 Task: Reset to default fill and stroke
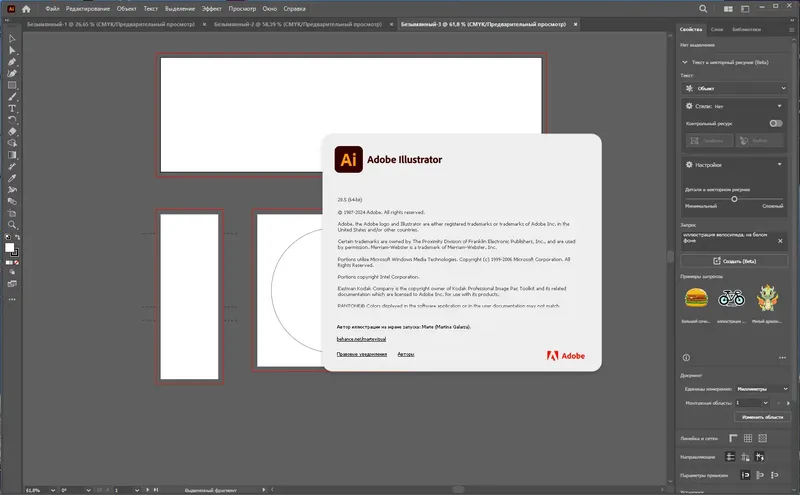(8, 237)
